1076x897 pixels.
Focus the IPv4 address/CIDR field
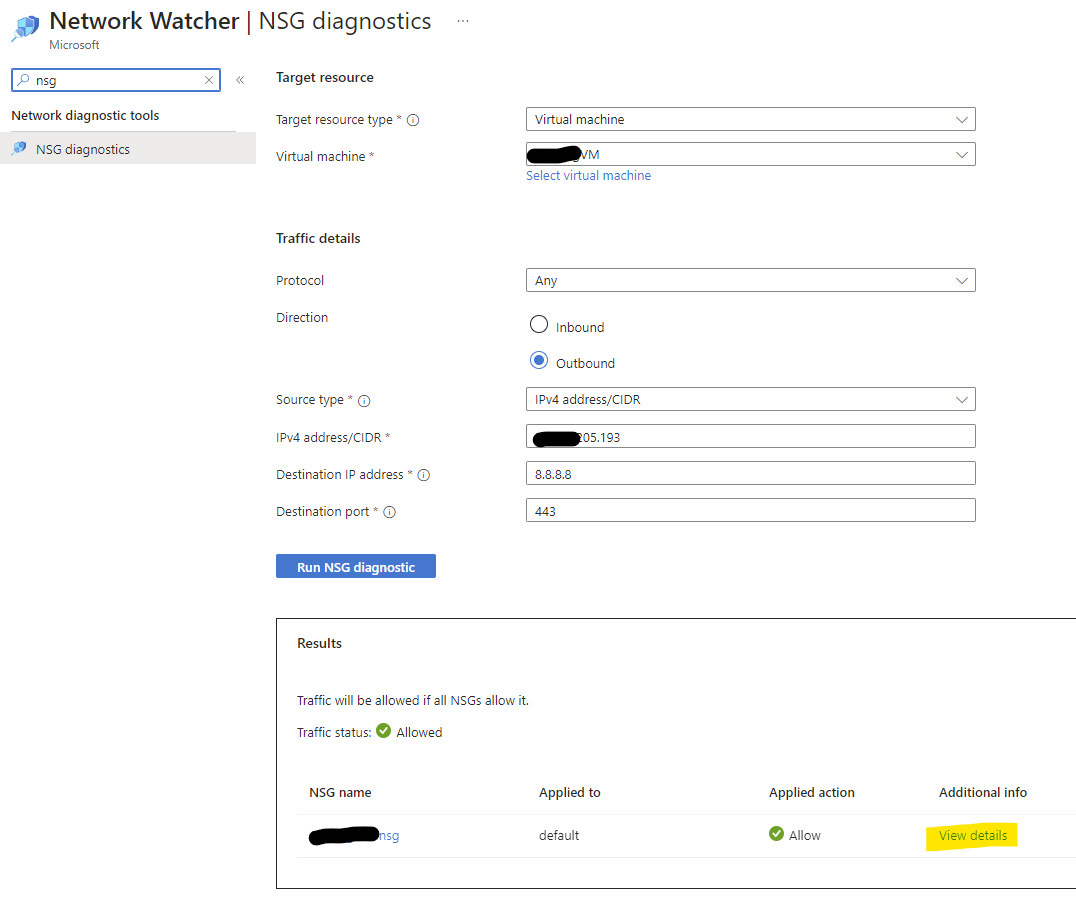pyautogui.click(x=751, y=436)
